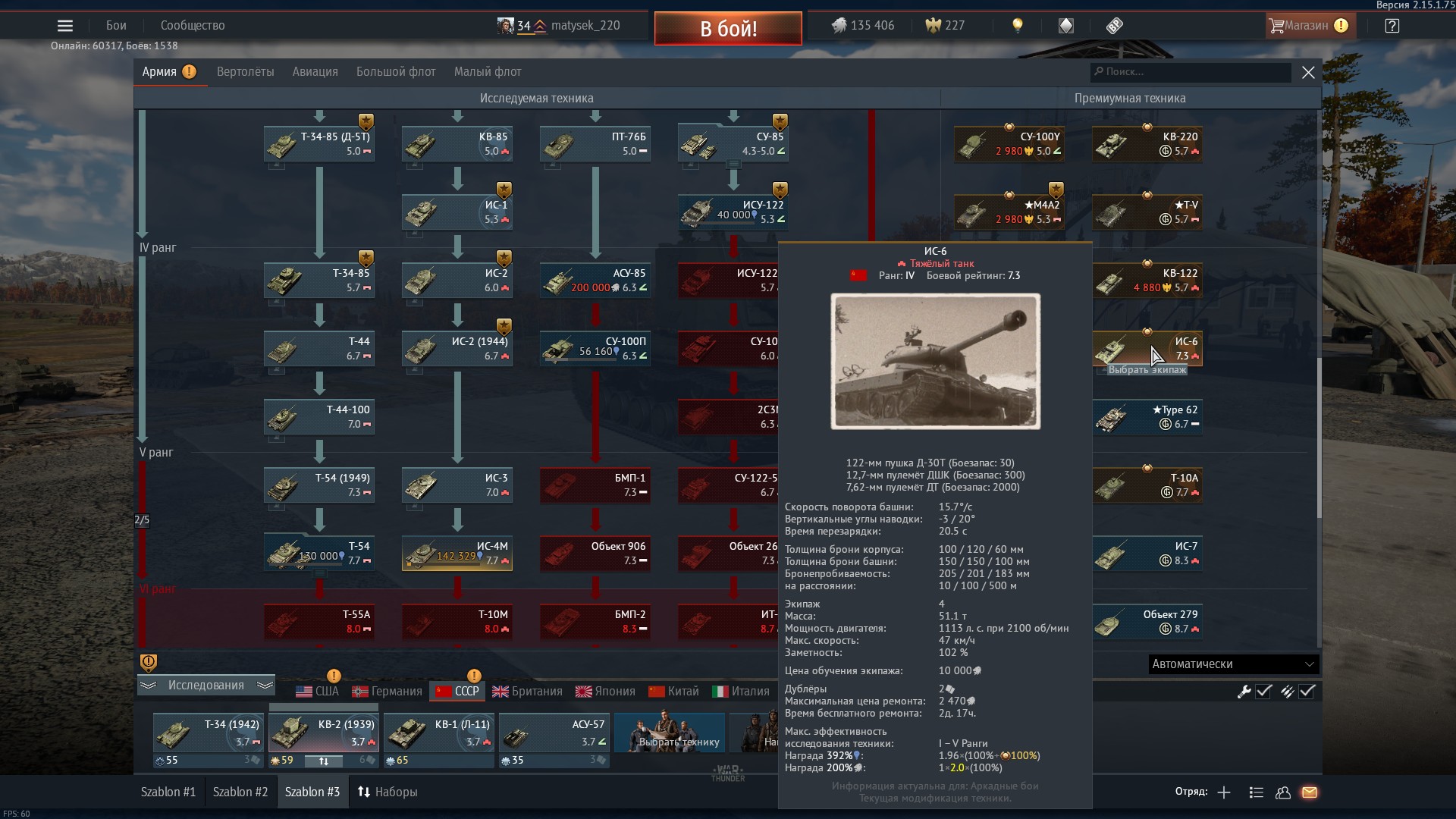Click the orange warning shield badge

pos(149,663)
